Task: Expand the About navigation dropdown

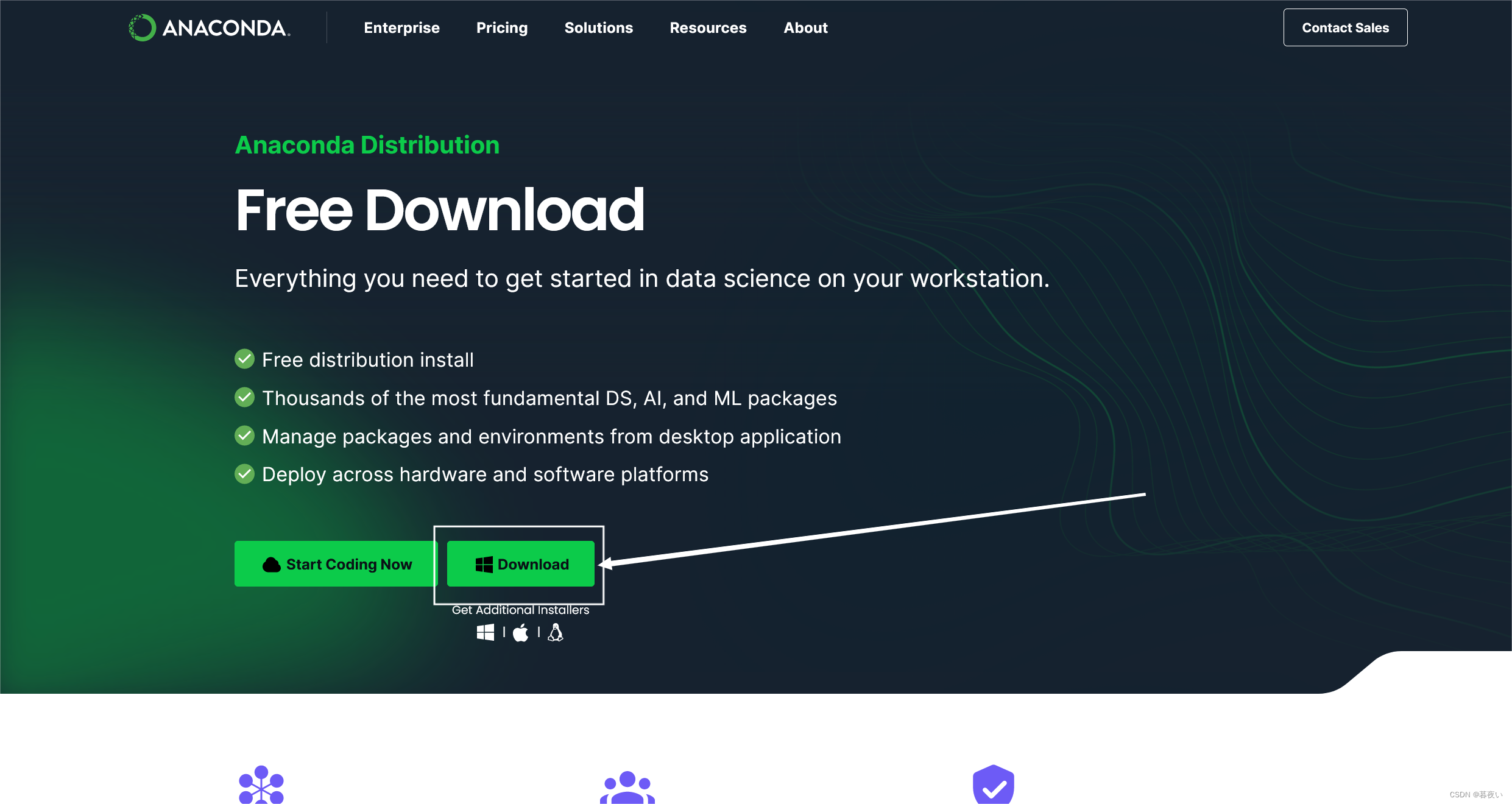Action: click(x=805, y=27)
